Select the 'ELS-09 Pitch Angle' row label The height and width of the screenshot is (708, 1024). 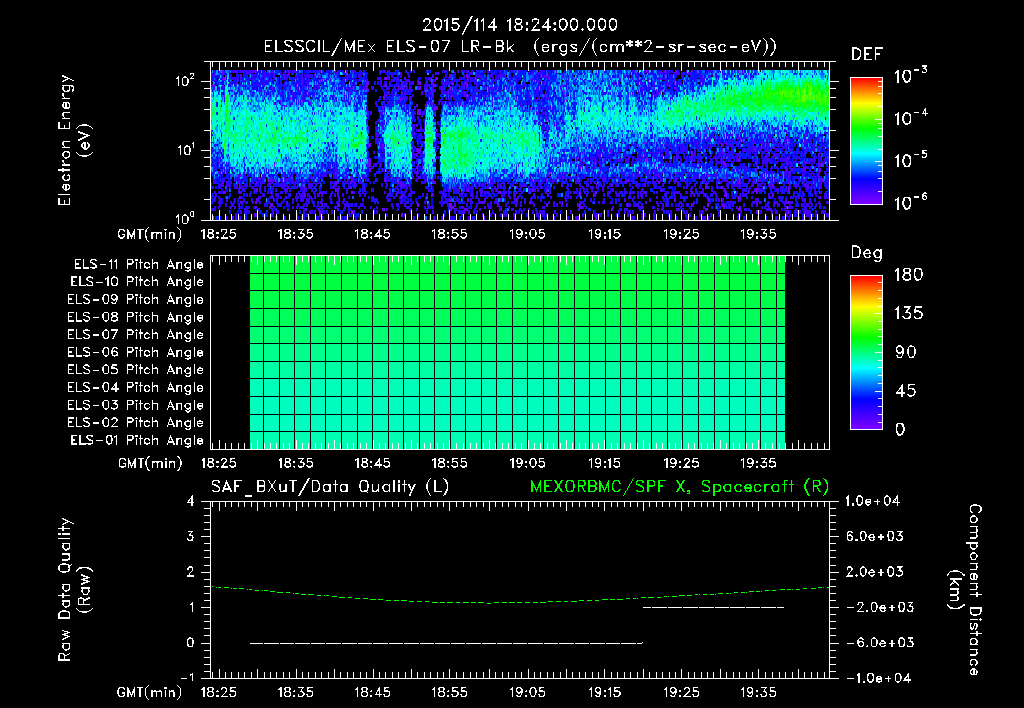click(x=136, y=300)
